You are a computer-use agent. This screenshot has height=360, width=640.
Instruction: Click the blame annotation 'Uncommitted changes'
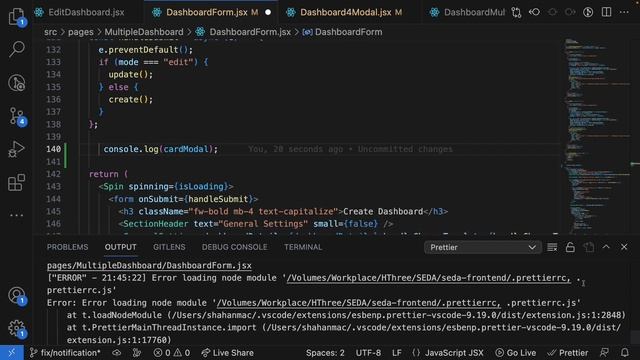[x=405, y=149]
